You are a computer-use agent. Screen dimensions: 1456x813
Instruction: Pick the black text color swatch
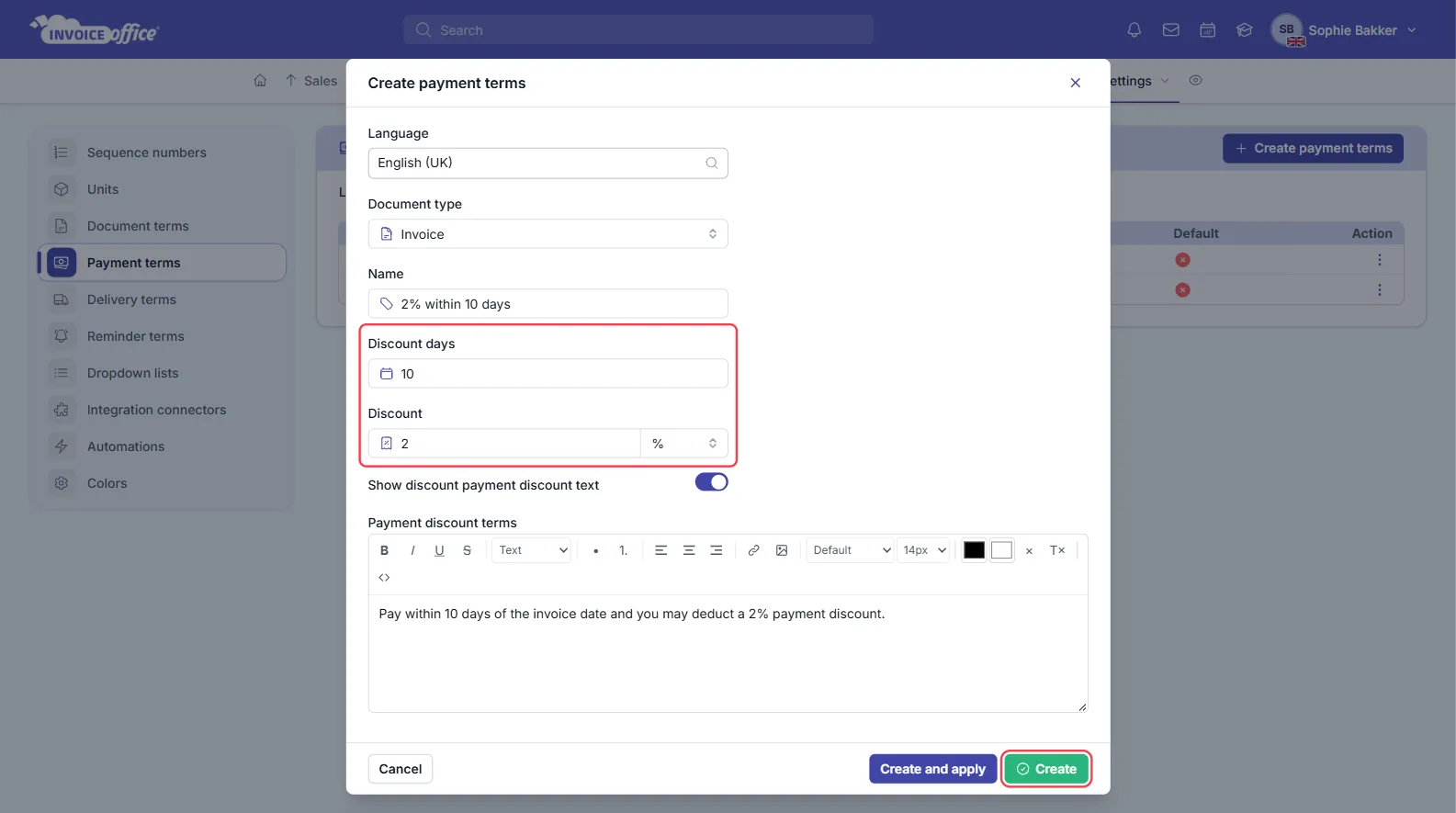[x=974, y=550]
